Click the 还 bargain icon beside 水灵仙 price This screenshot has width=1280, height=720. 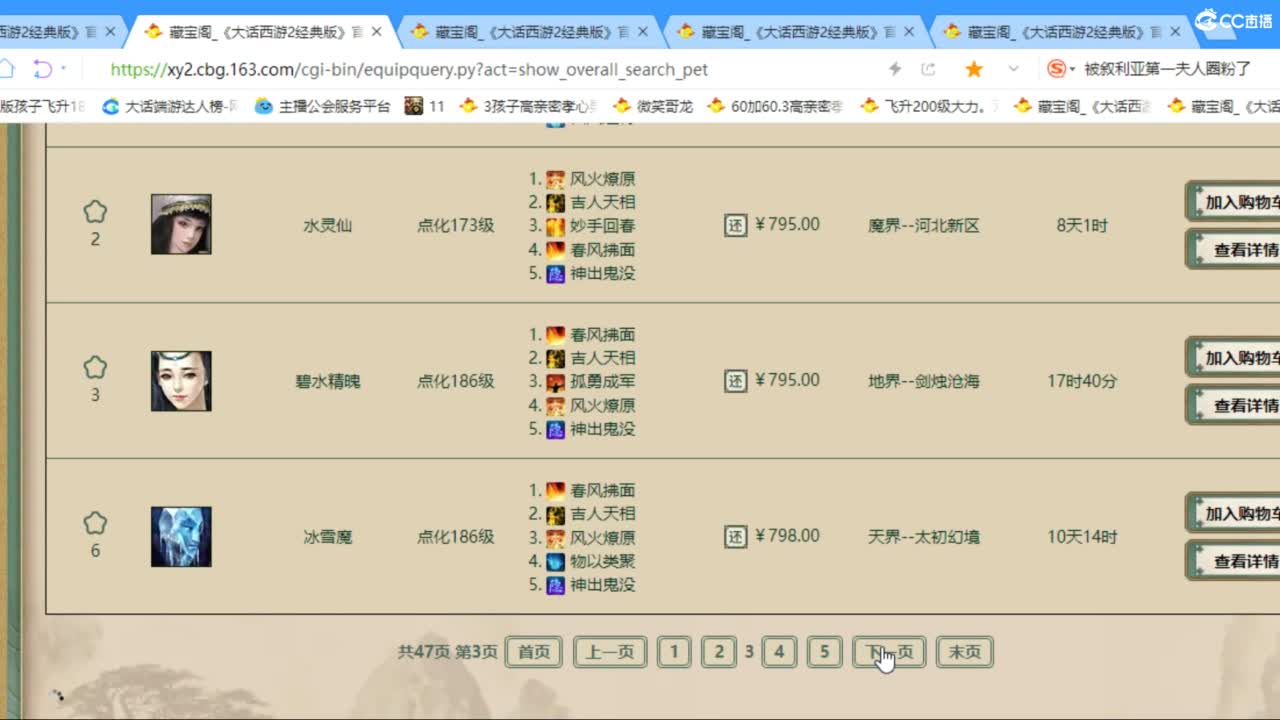pyautogui.click(x=735, y=225)
